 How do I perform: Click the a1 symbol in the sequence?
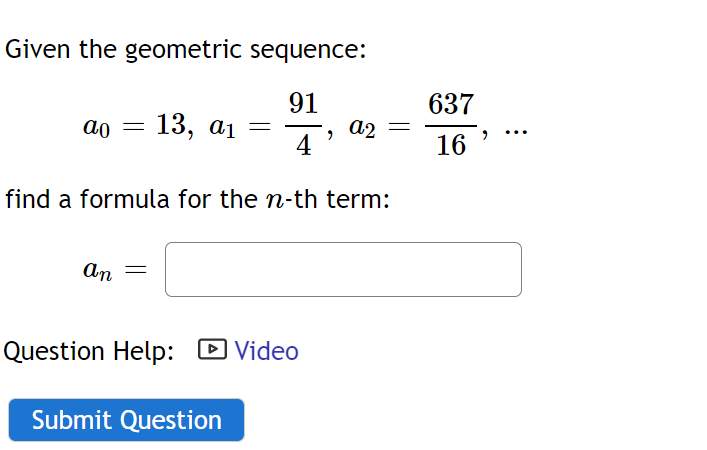coord(222,127)
